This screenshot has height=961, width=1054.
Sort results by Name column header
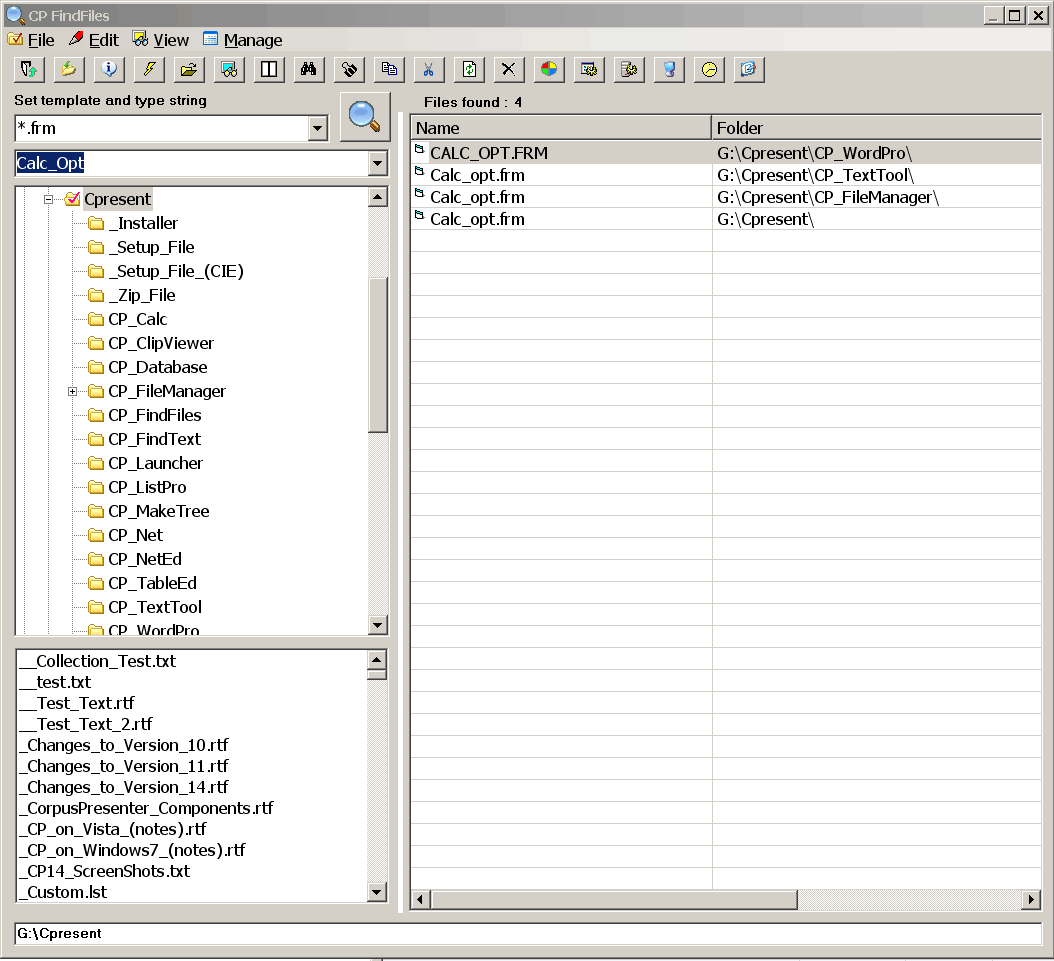[x=560, y=127]
